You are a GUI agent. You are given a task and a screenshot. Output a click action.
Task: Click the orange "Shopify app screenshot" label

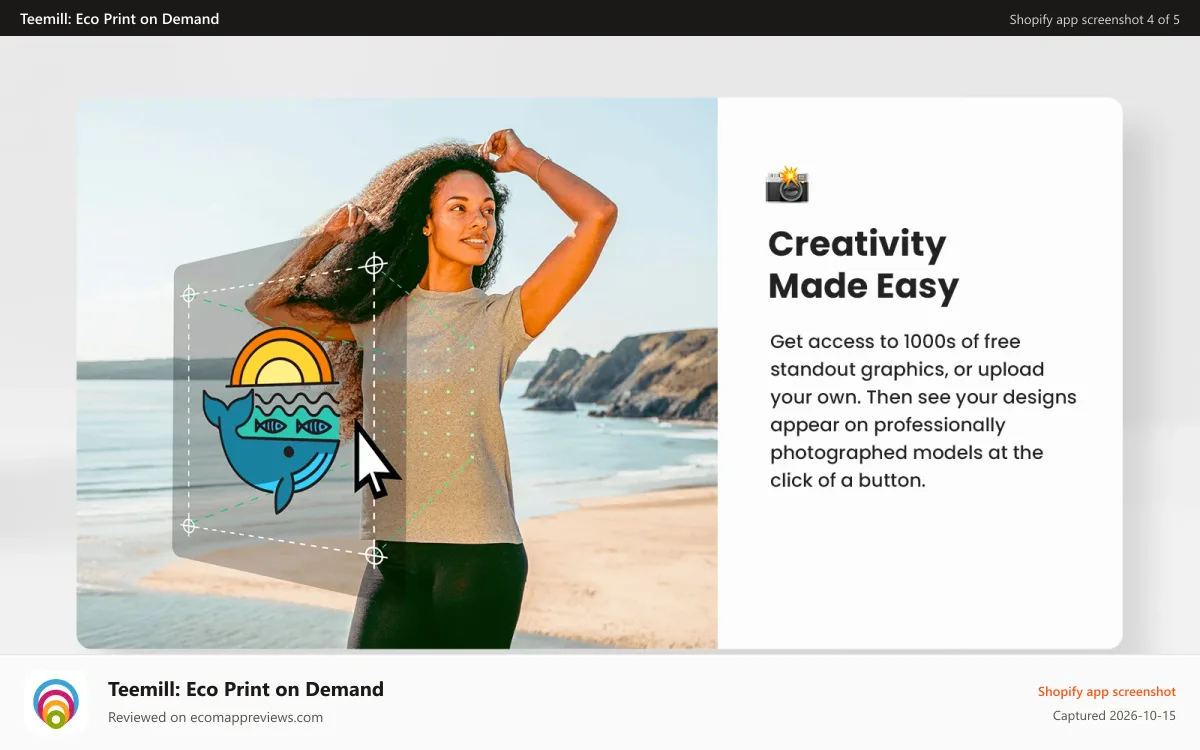[1106, 691]
